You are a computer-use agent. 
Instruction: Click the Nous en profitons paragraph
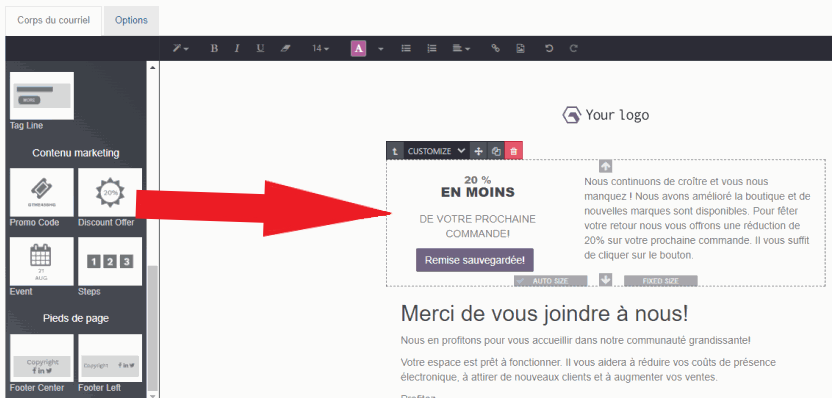click(576, 340)
